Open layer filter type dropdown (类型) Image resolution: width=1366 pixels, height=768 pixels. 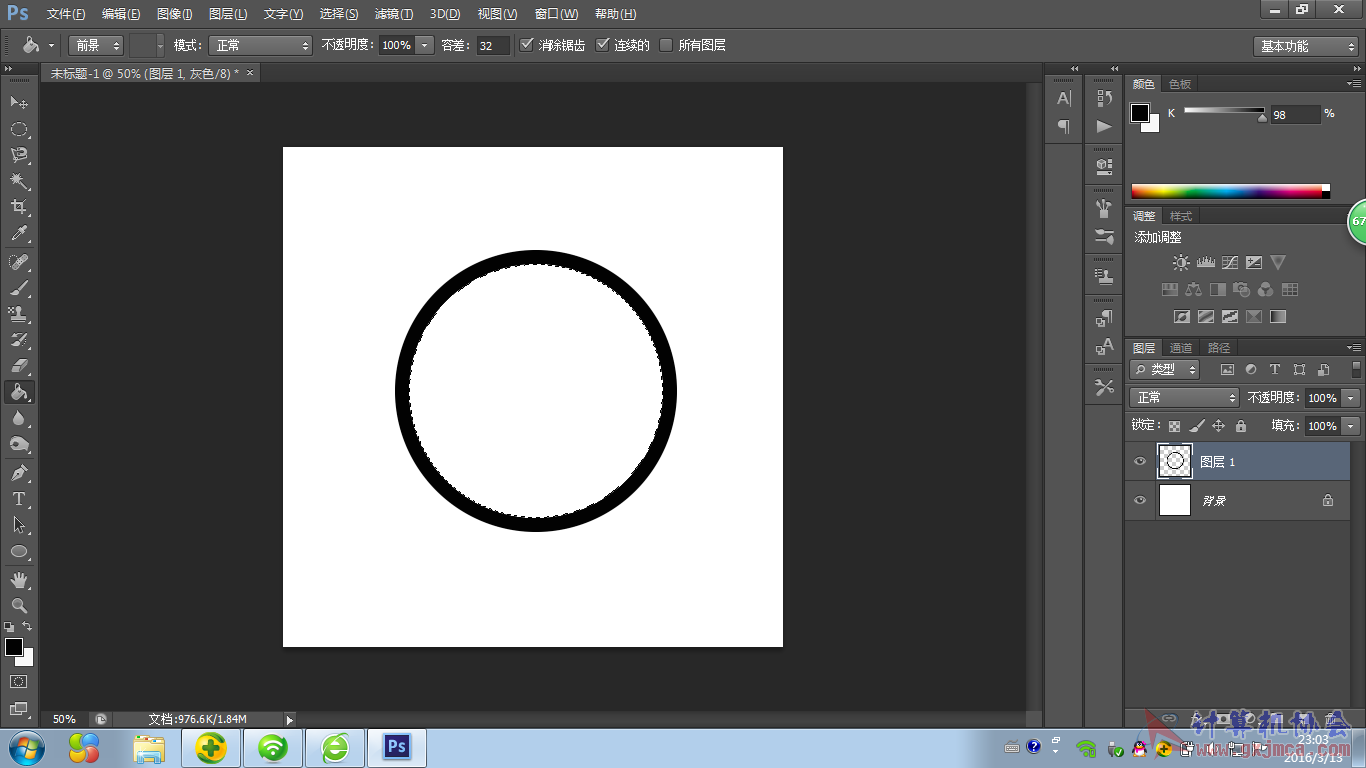(1166, 369)
